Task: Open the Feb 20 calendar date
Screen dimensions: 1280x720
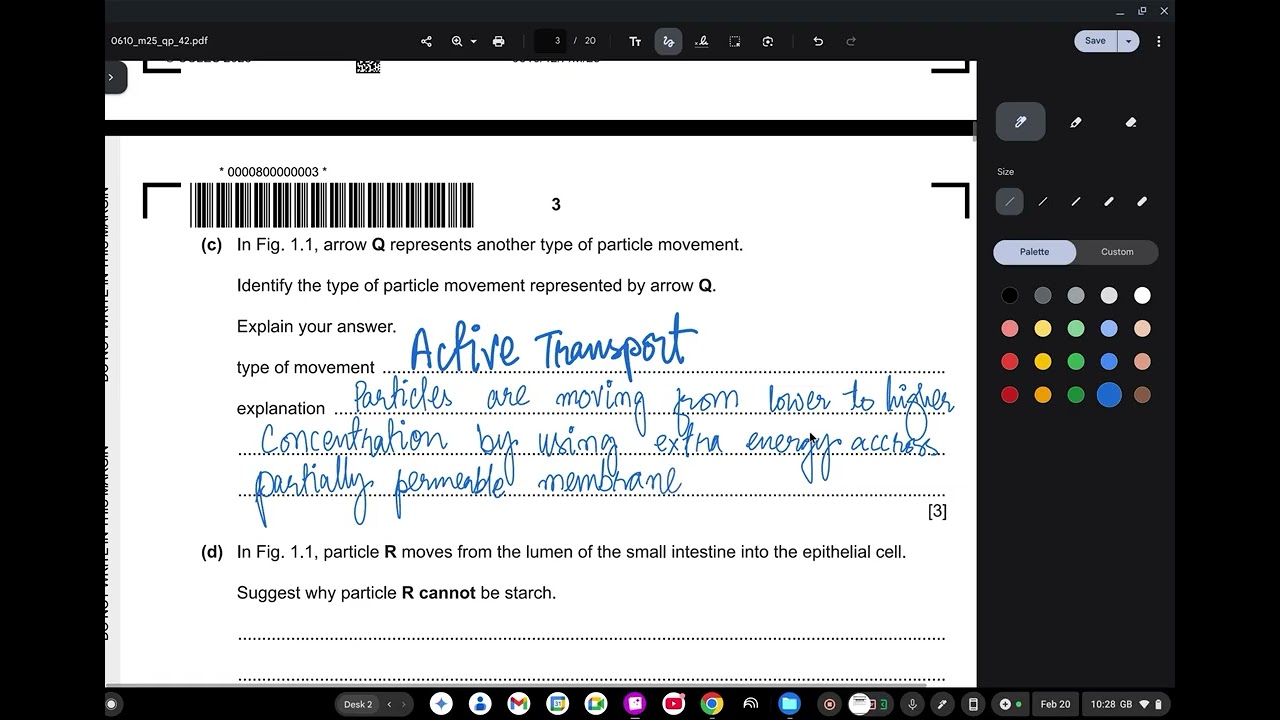Action: [x=1055, y=704]
